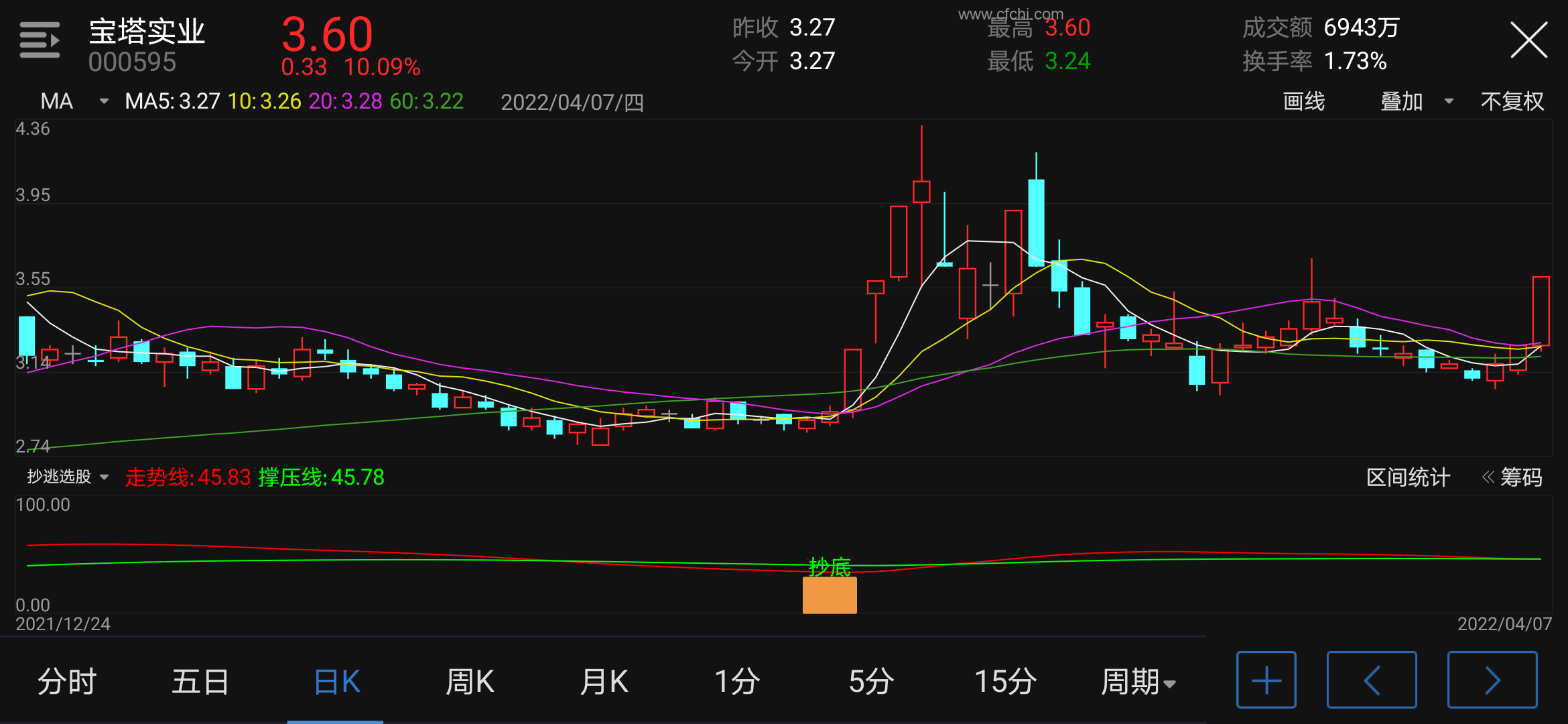Open the 周期 period dropdown
Screen dimensions: 1568x724
click(1138, 682)
